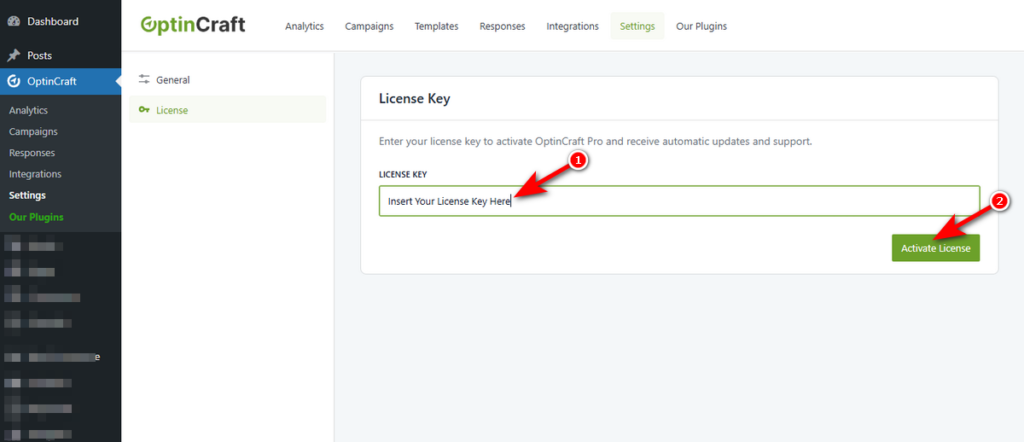Focus the License Key input field
The height and width of the screenshot is (442, 1024).
[679, 201]
